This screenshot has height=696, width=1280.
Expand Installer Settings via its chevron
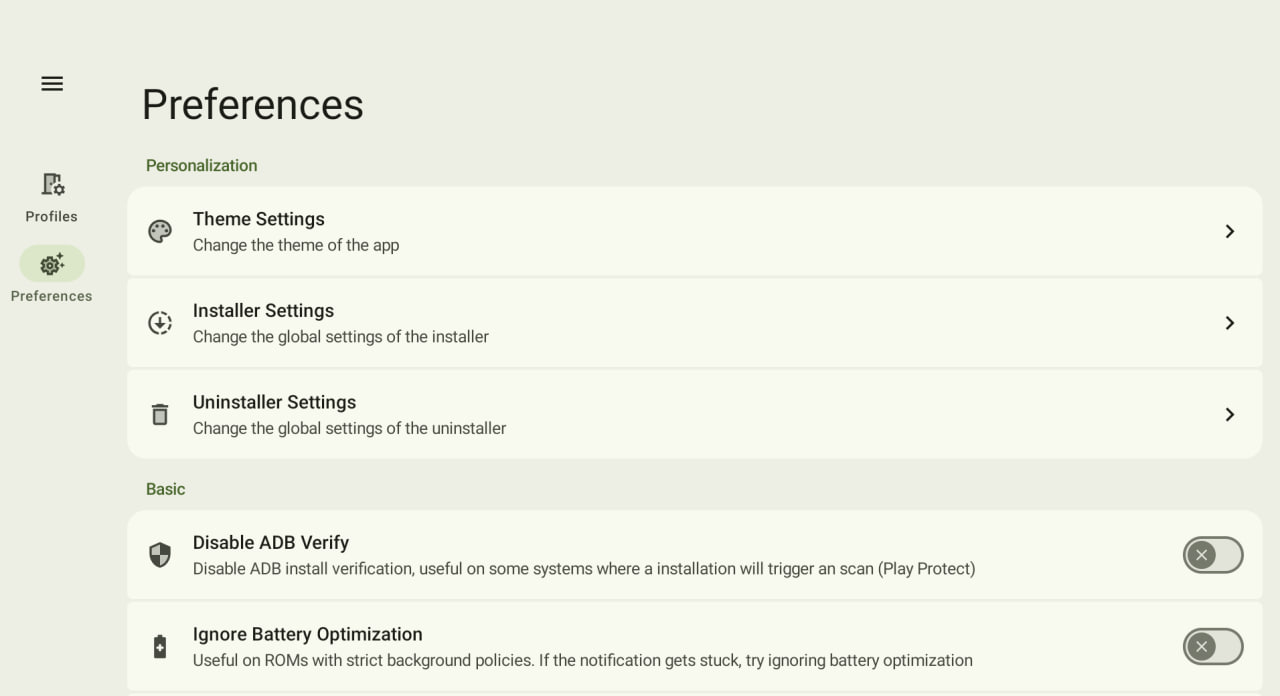tap(1229, 322)
